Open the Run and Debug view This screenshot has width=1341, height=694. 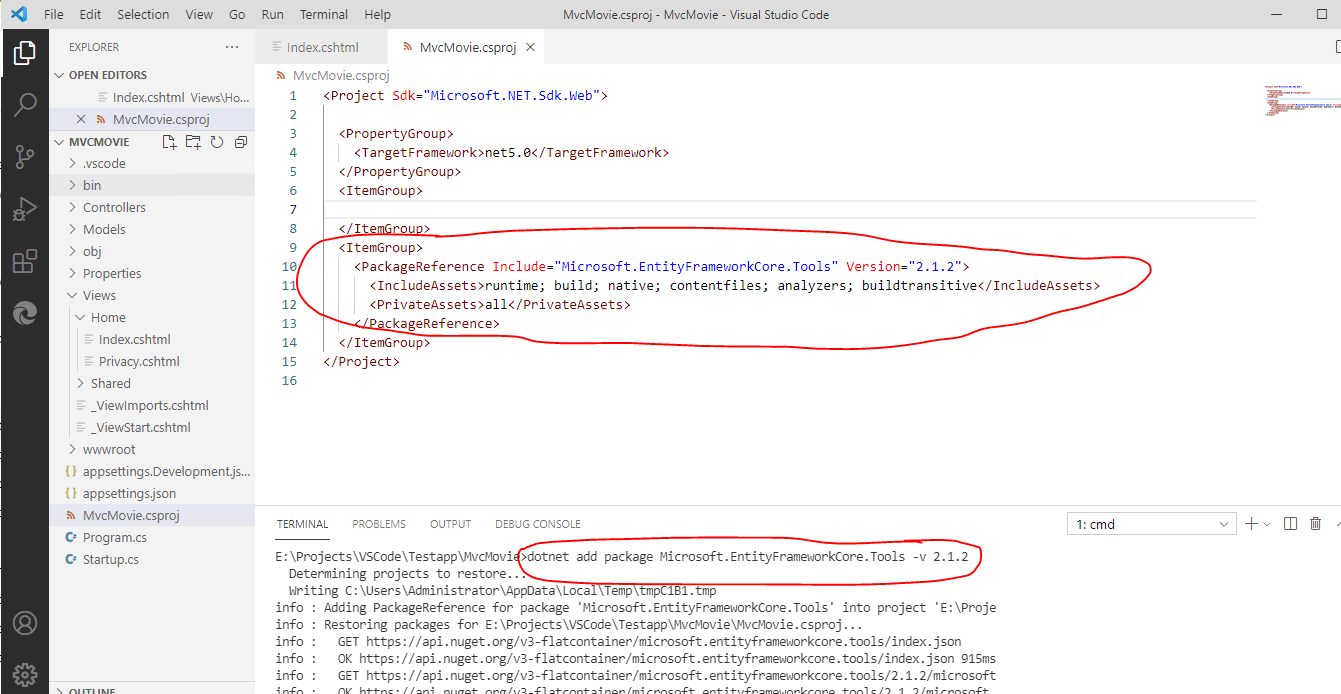point(25,209)
